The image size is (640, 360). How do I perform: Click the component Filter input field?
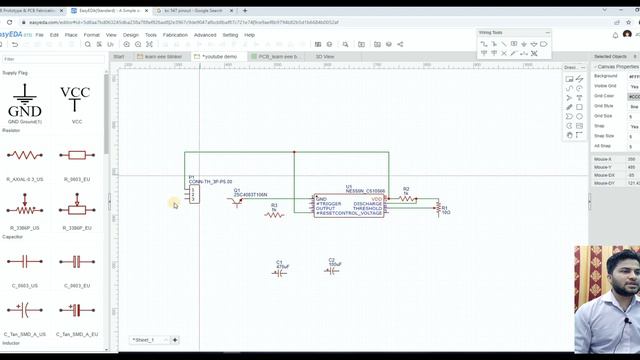pos(53,59)
